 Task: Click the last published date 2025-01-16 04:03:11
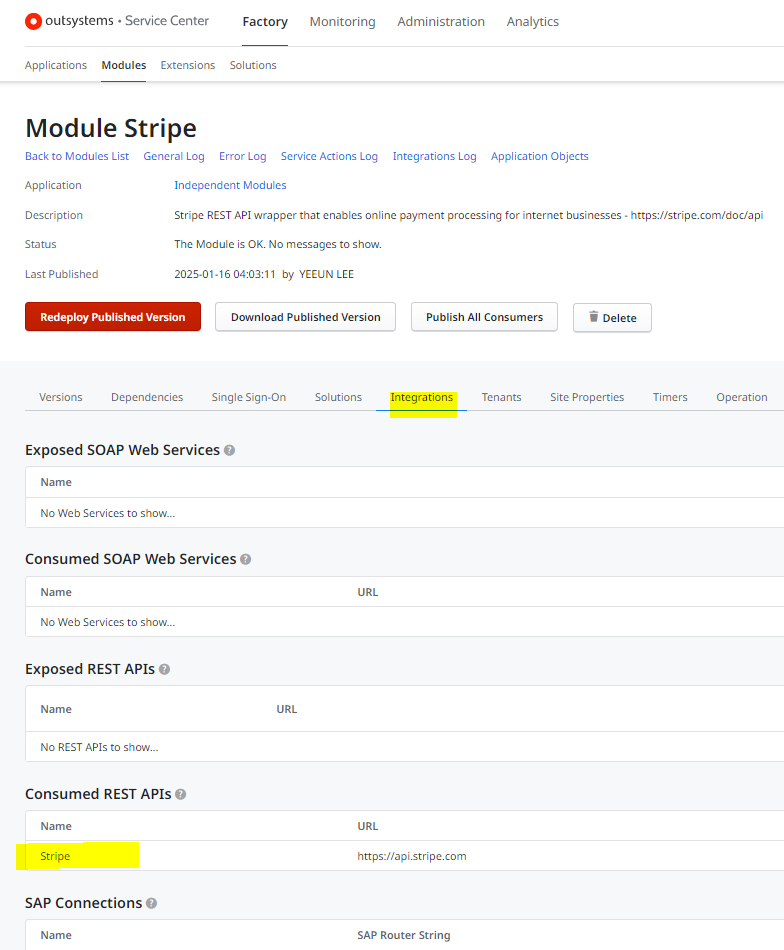(x=225, y=274)
